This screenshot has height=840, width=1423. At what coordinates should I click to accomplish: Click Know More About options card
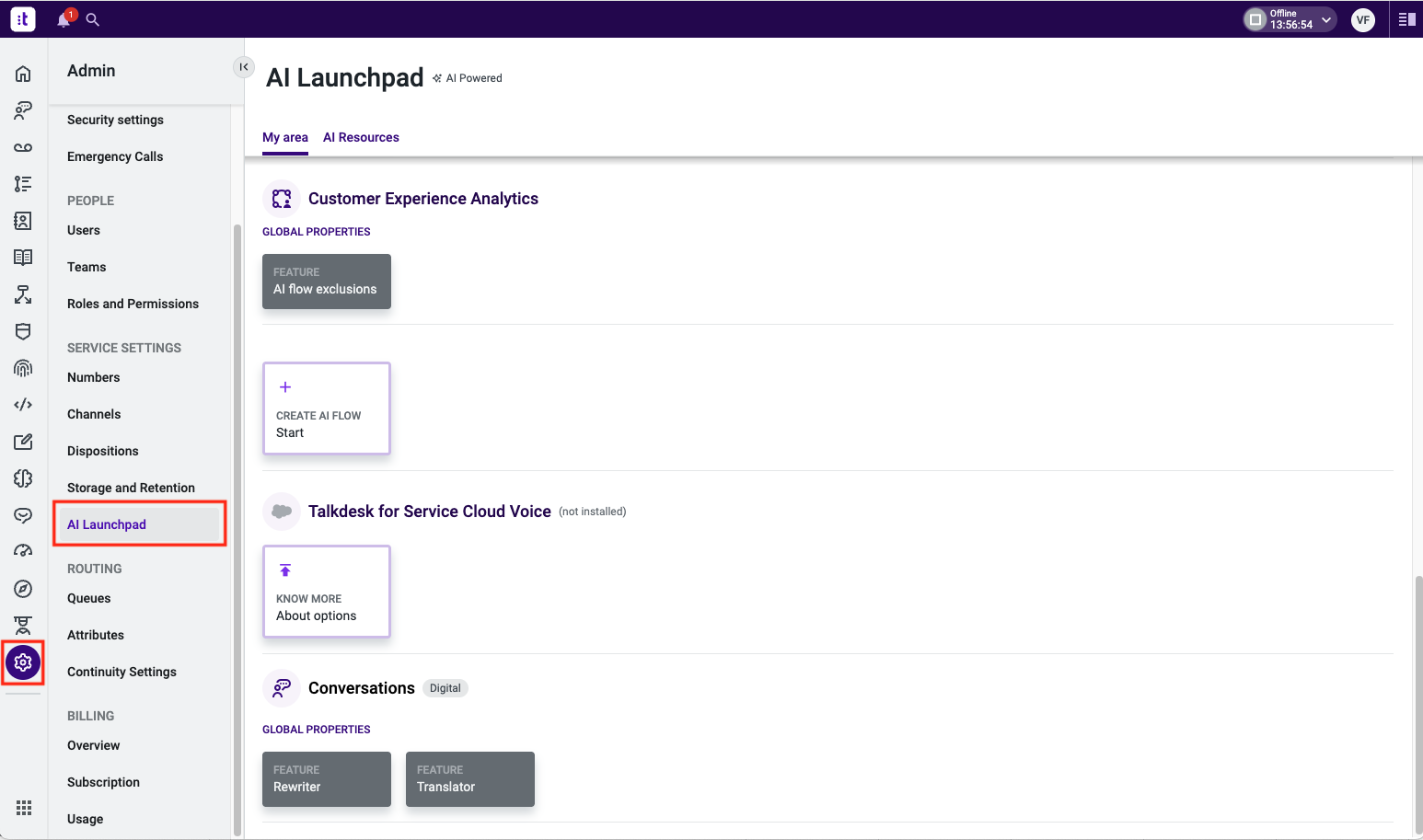point(327,592)
